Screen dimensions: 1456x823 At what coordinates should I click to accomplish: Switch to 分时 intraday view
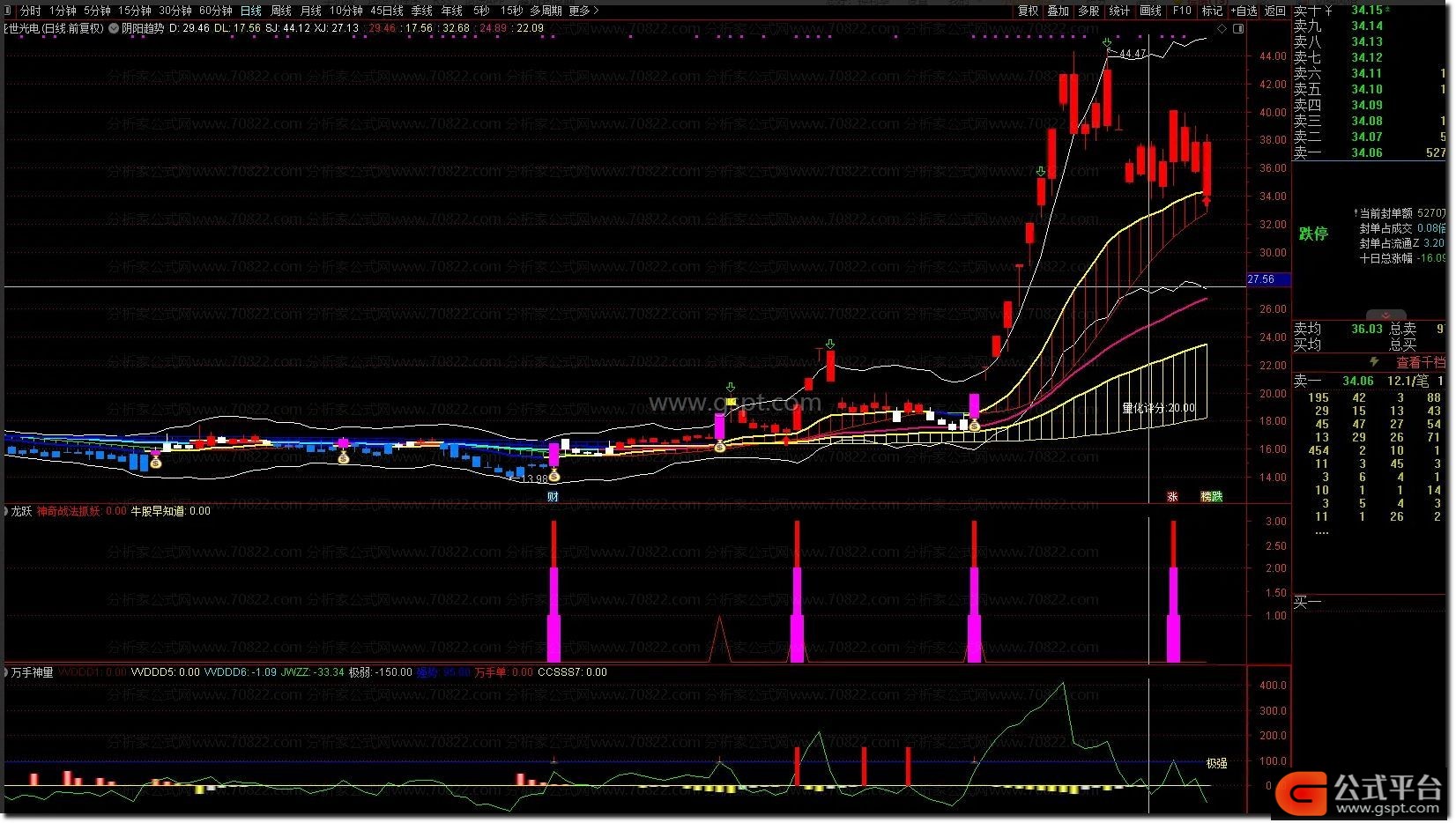coord(30,11)
